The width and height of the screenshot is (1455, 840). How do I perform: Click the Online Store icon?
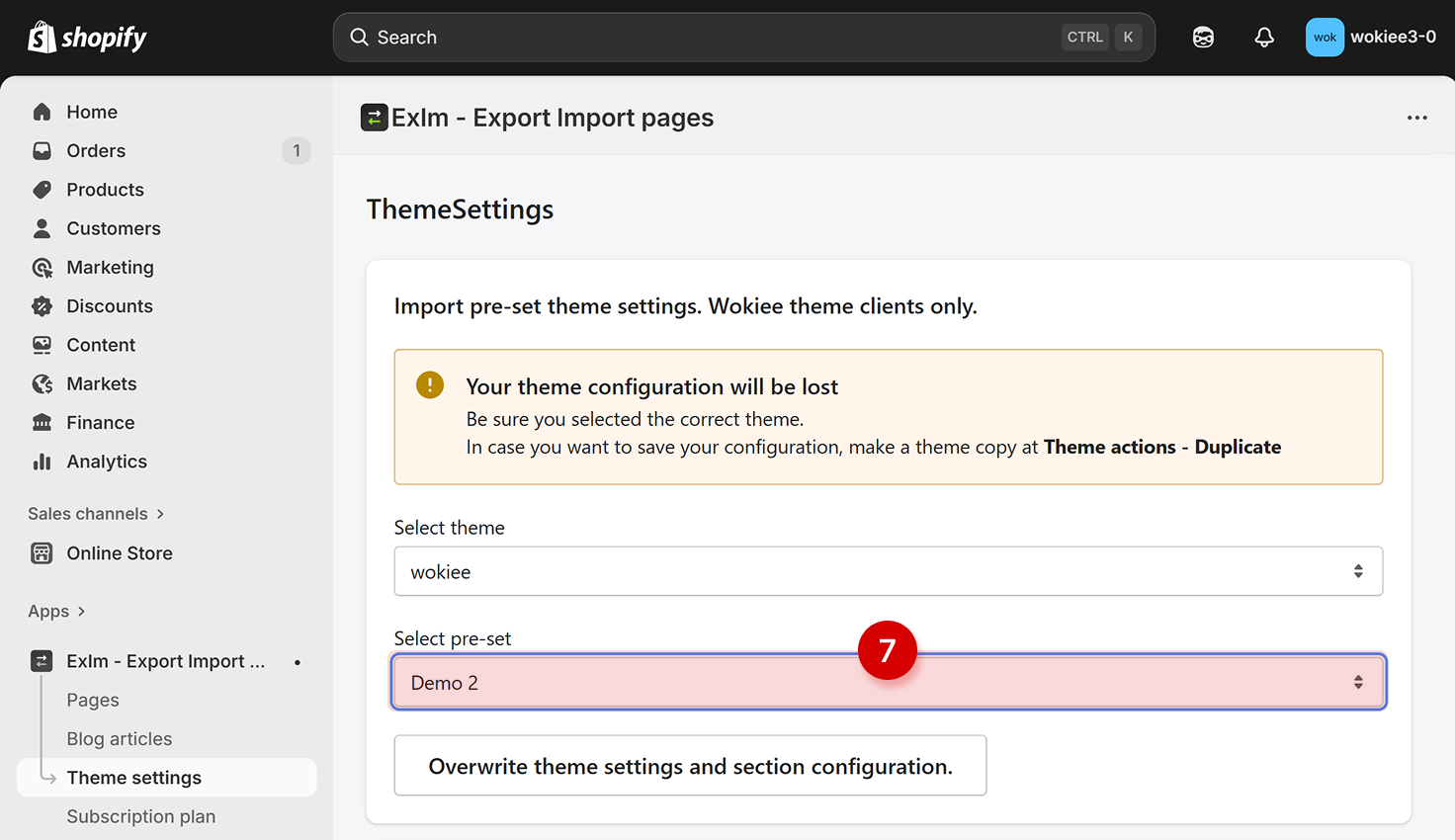click(x=42, y=553)
